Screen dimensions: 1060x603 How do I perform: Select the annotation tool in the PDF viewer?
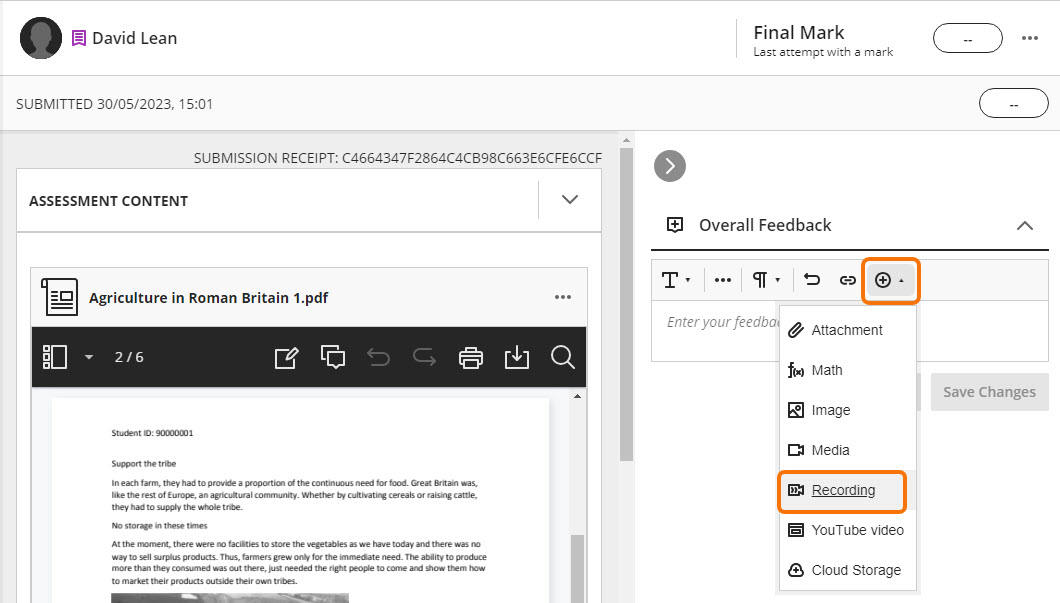(287, 356)
